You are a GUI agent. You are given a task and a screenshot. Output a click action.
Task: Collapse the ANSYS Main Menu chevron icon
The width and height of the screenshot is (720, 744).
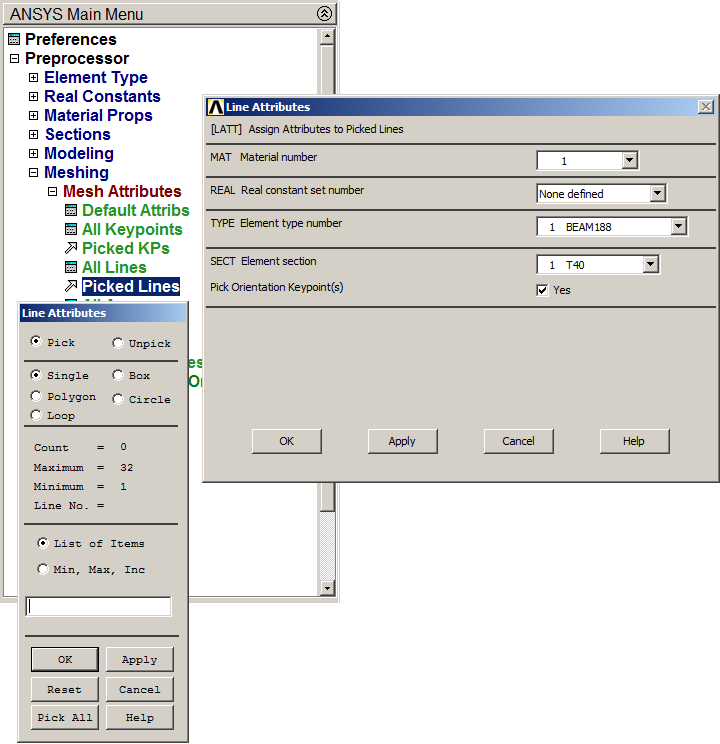click(x=323, y=14)
